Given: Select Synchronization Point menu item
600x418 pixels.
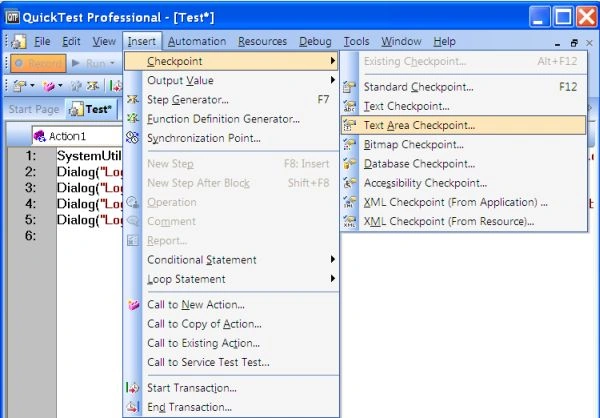Looking at the screenshot, I should (x=231, y=138).
